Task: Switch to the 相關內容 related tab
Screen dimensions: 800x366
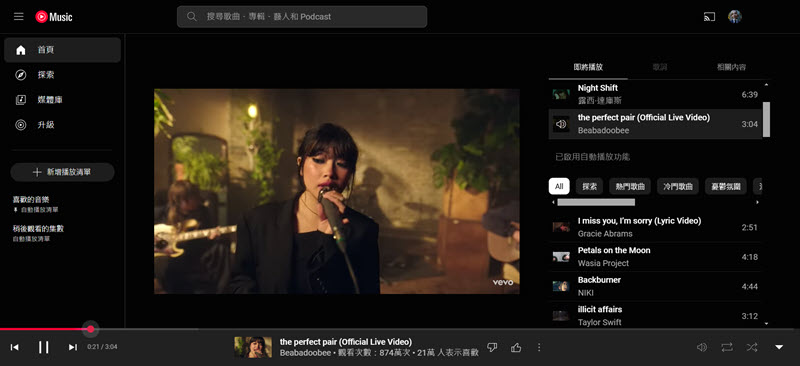Action: tap(731, 67)
